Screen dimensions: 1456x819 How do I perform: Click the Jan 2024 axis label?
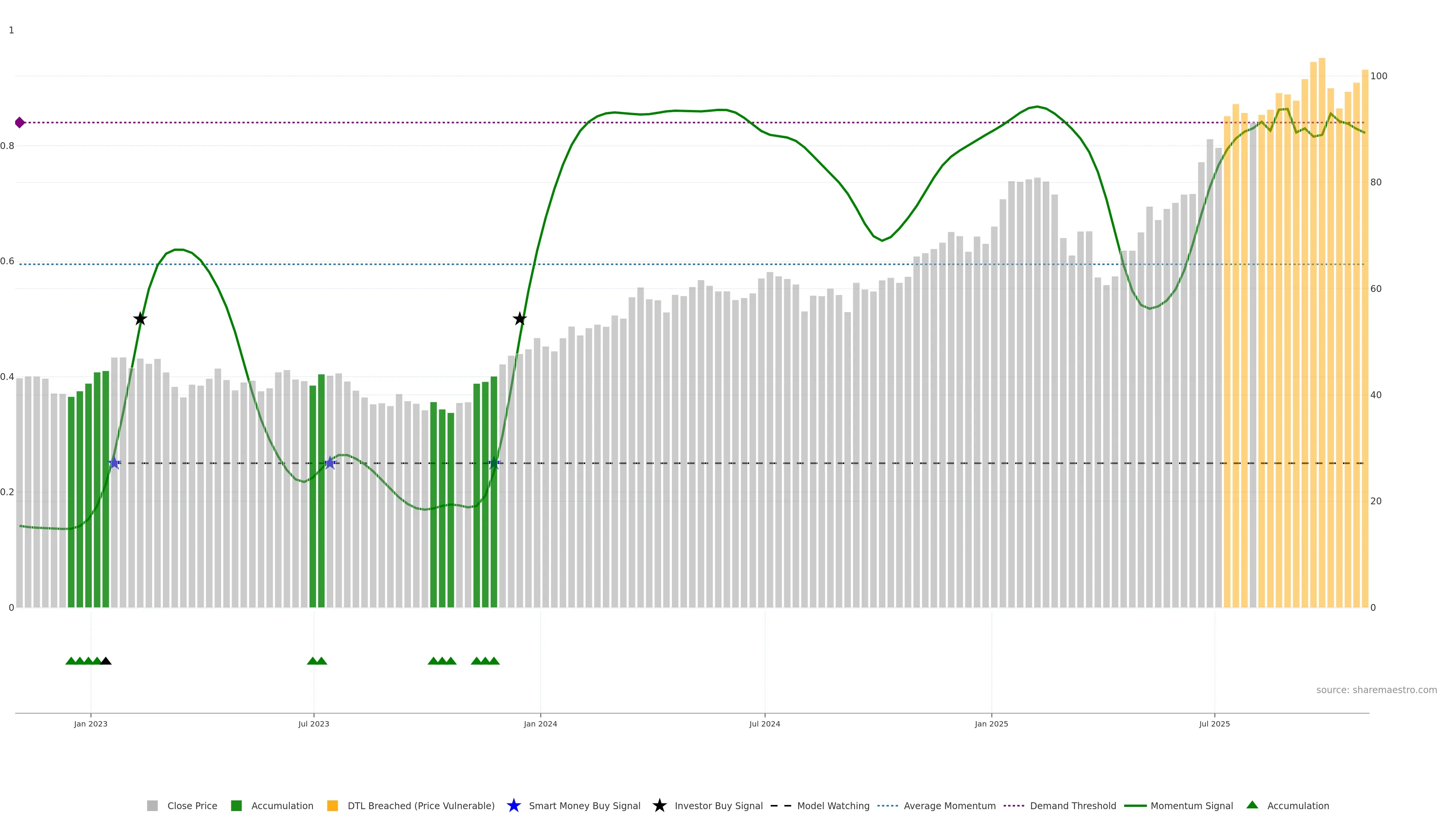[x=540, y=723]
